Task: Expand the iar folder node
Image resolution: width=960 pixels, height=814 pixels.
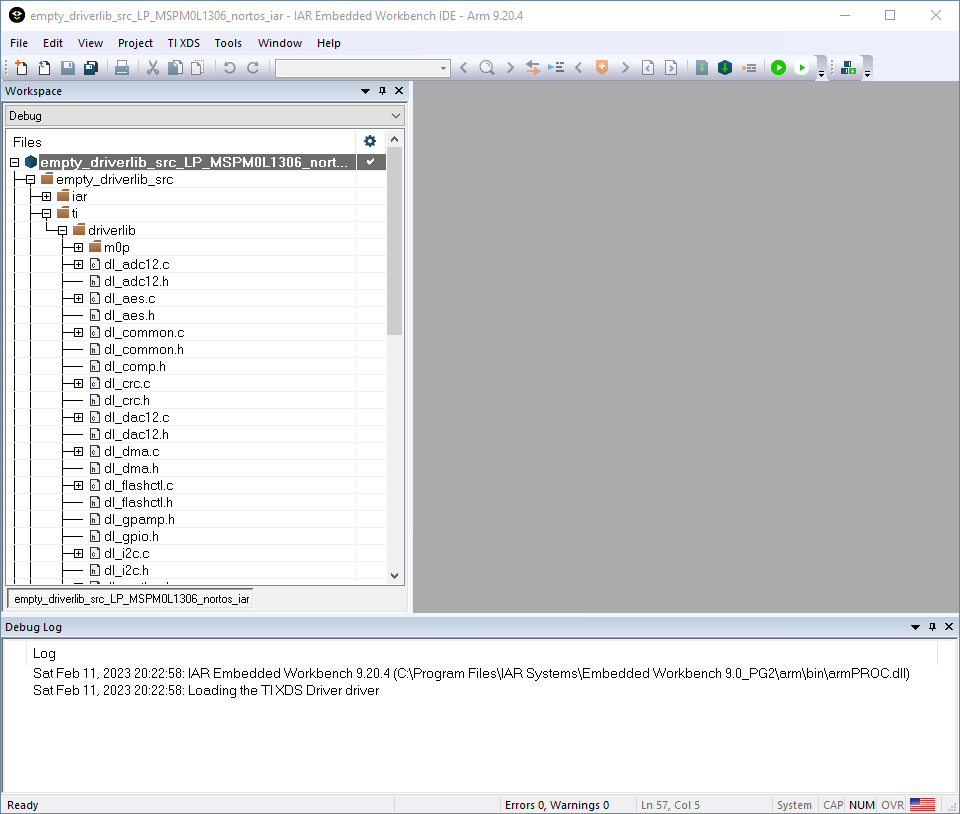Action: click(46, 196)
